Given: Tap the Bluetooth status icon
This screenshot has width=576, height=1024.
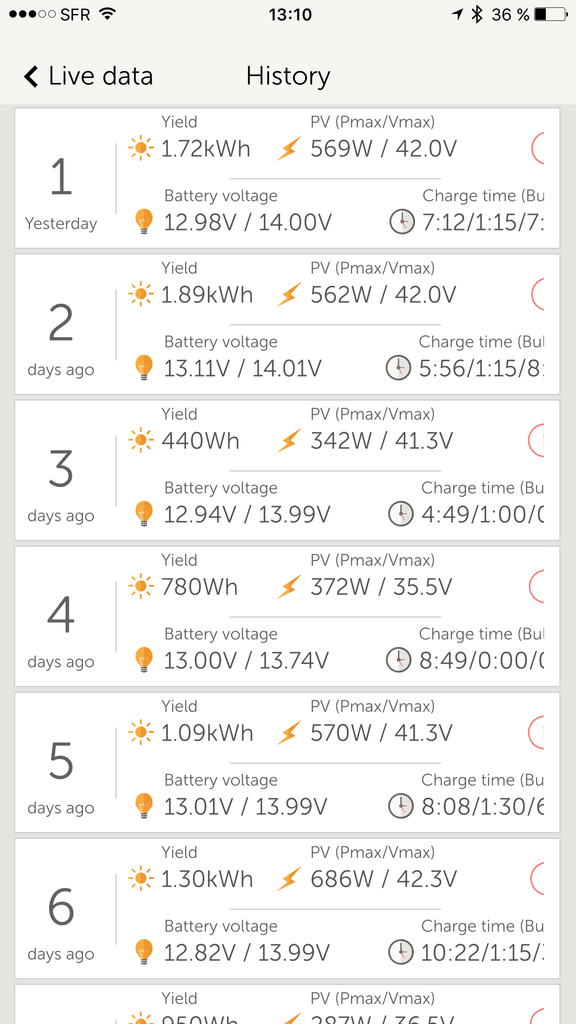Looking at the screenshot, I should (x=477, y=14).
